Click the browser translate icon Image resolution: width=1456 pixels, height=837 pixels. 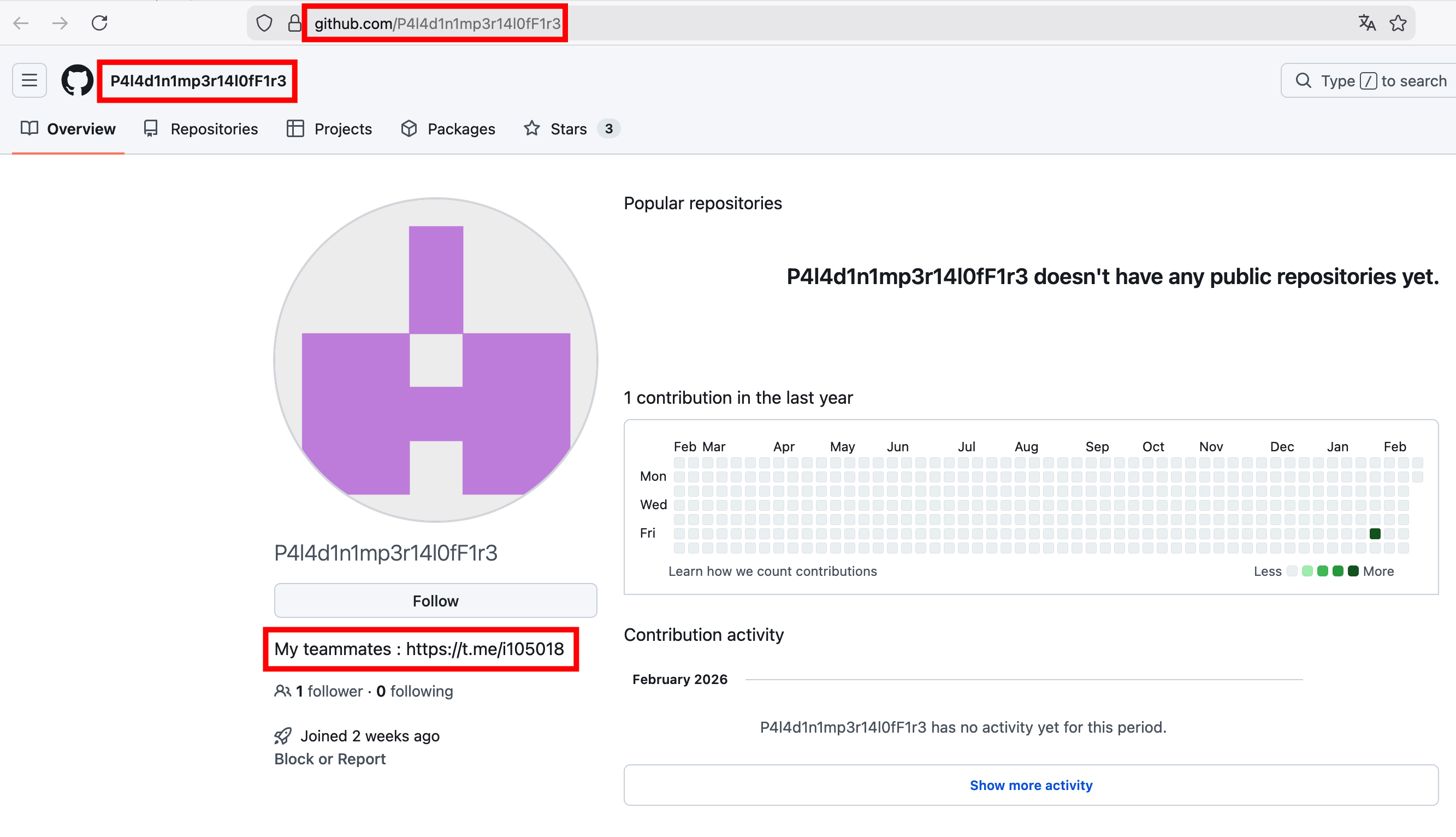pyautogui.click(x=1367, y=23)
